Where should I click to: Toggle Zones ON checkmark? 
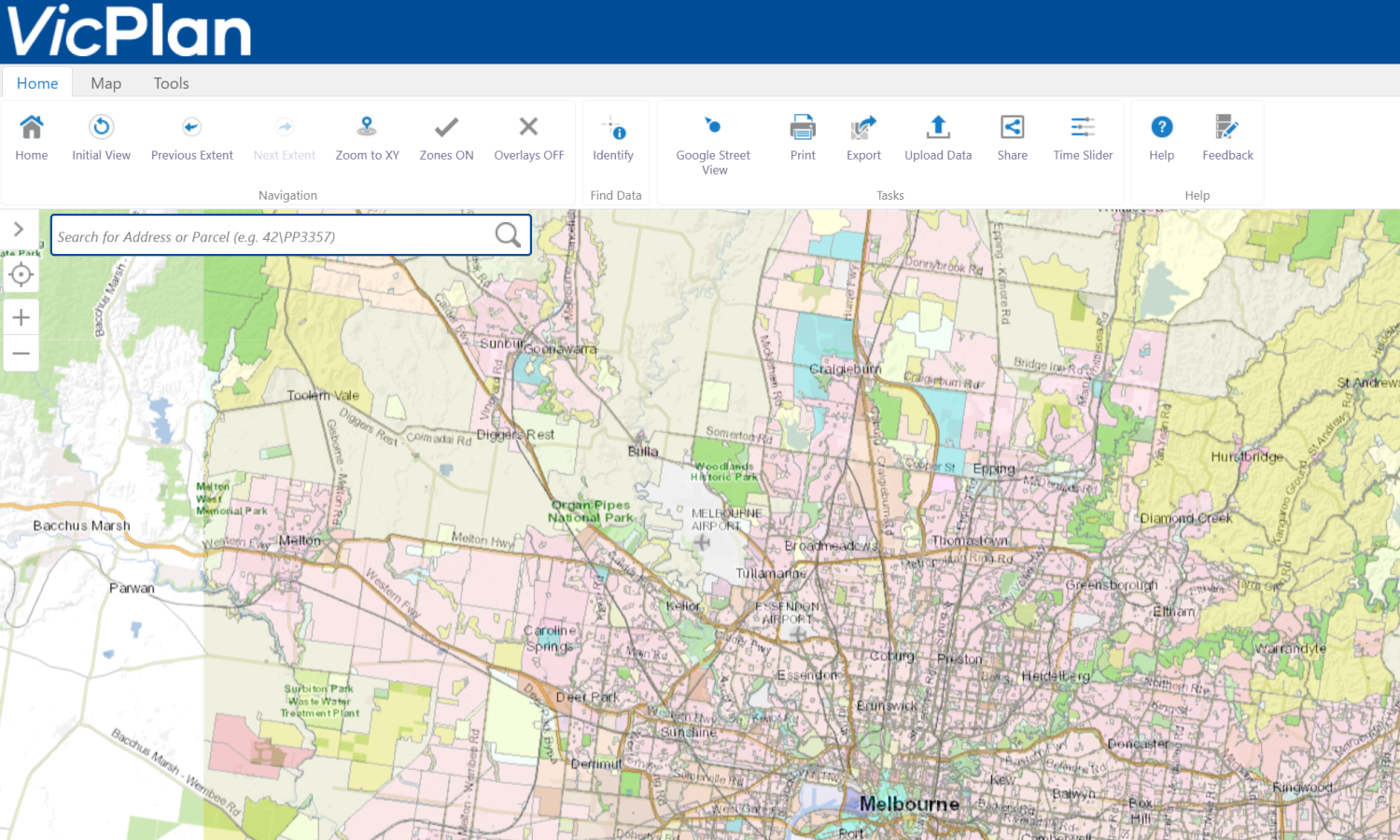(x=446, y=127)
